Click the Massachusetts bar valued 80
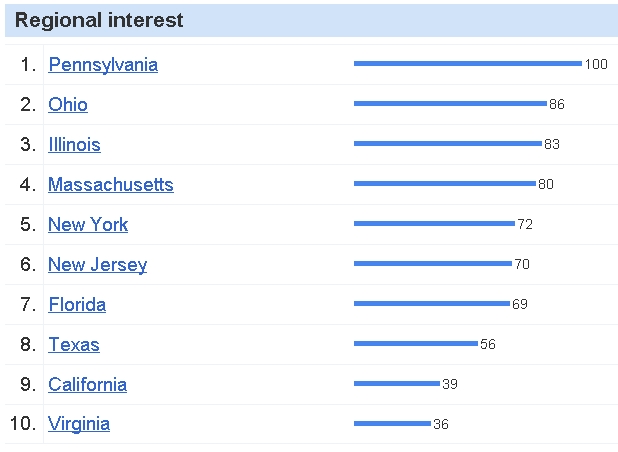618x452 pixels. [x=444, y=184]
